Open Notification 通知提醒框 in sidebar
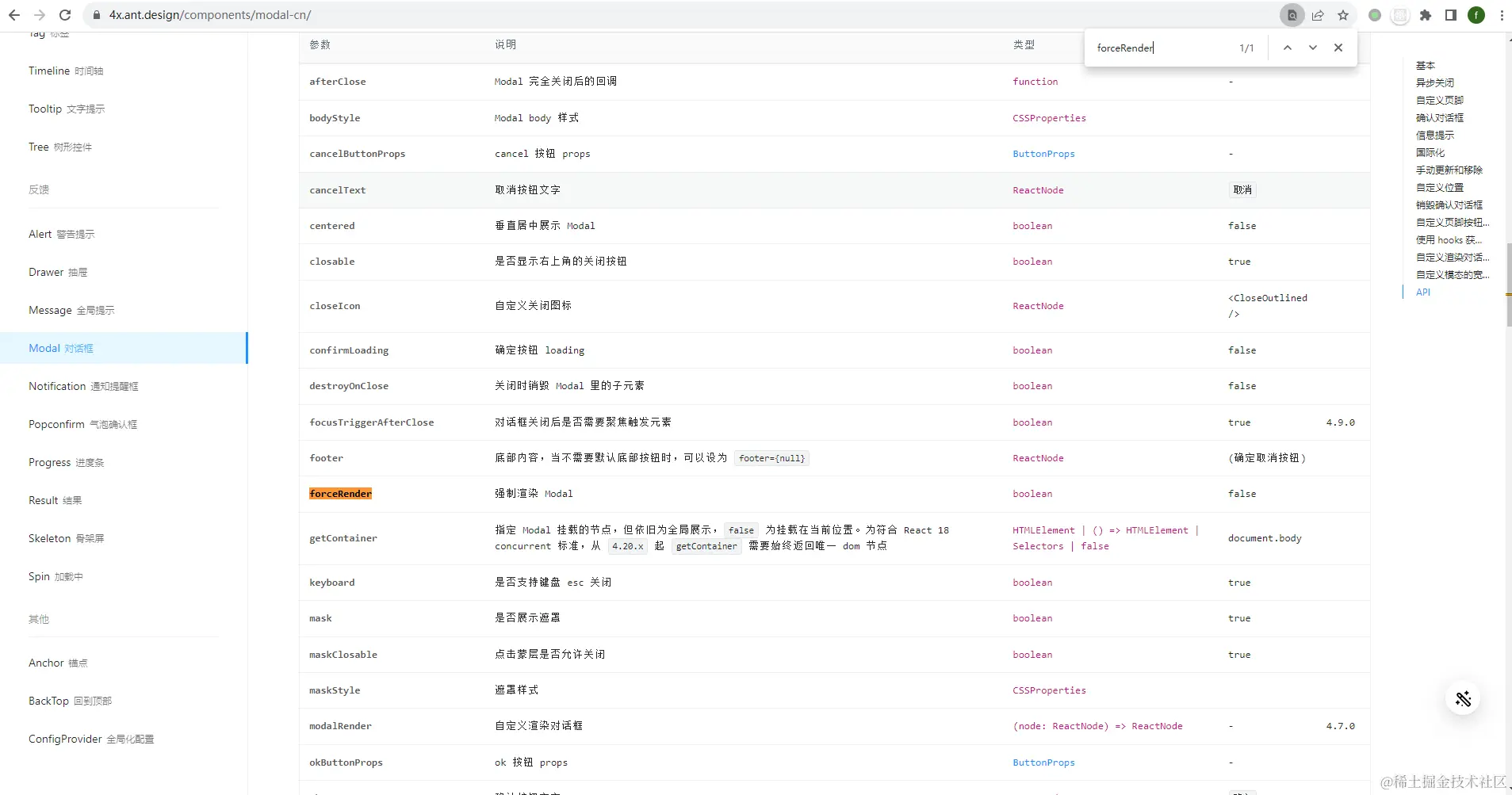 (x=83, y=386)
